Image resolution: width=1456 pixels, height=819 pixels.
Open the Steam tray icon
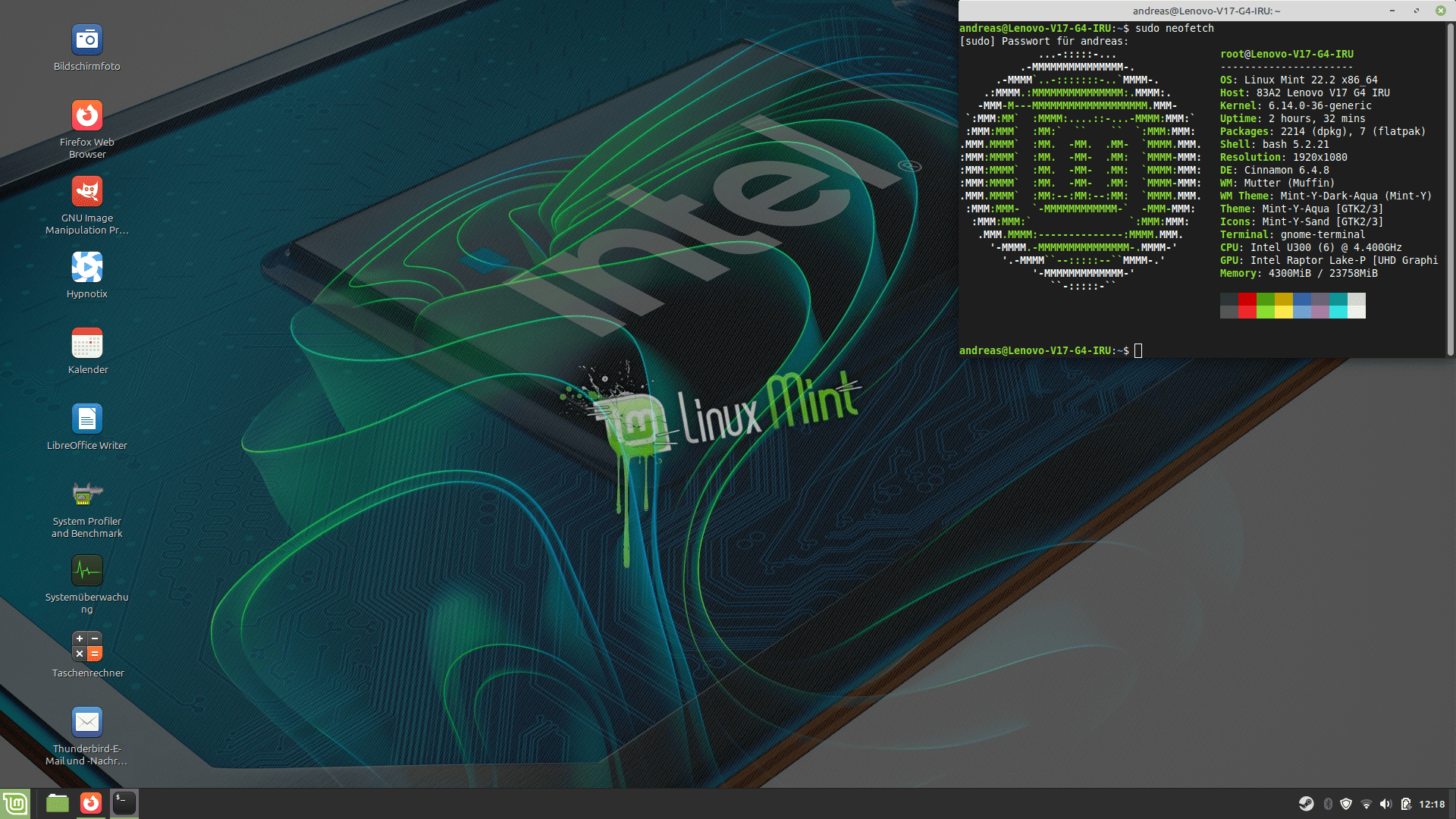1306,804
